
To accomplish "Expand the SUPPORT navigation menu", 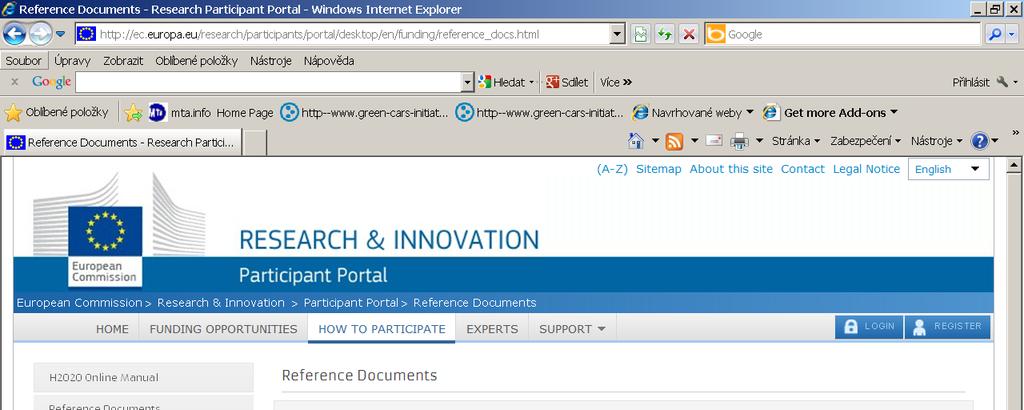I will [572, 329].
